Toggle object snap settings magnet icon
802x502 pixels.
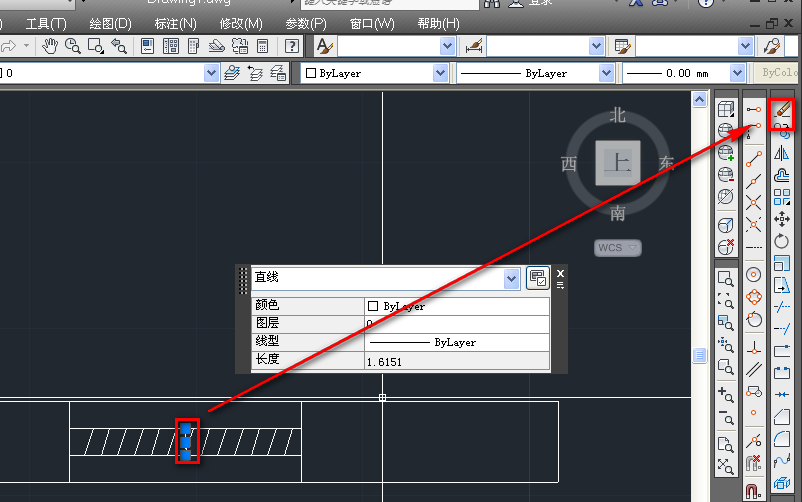click(x=754, y=490)
